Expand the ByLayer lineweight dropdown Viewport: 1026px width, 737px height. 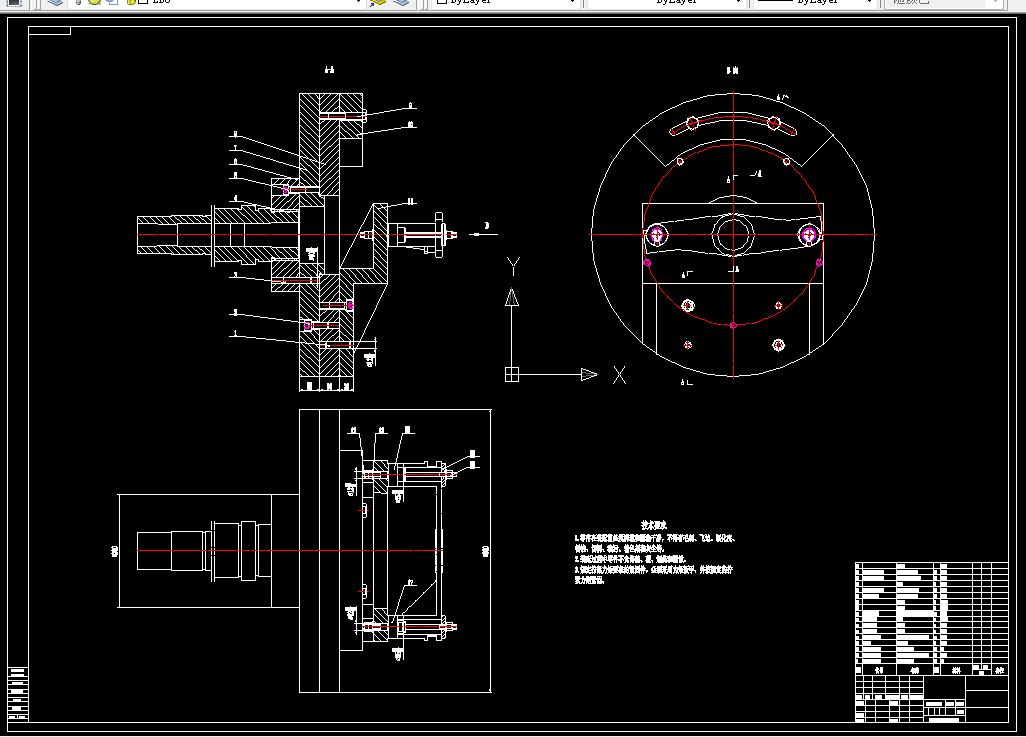click(x=815, y=2)
